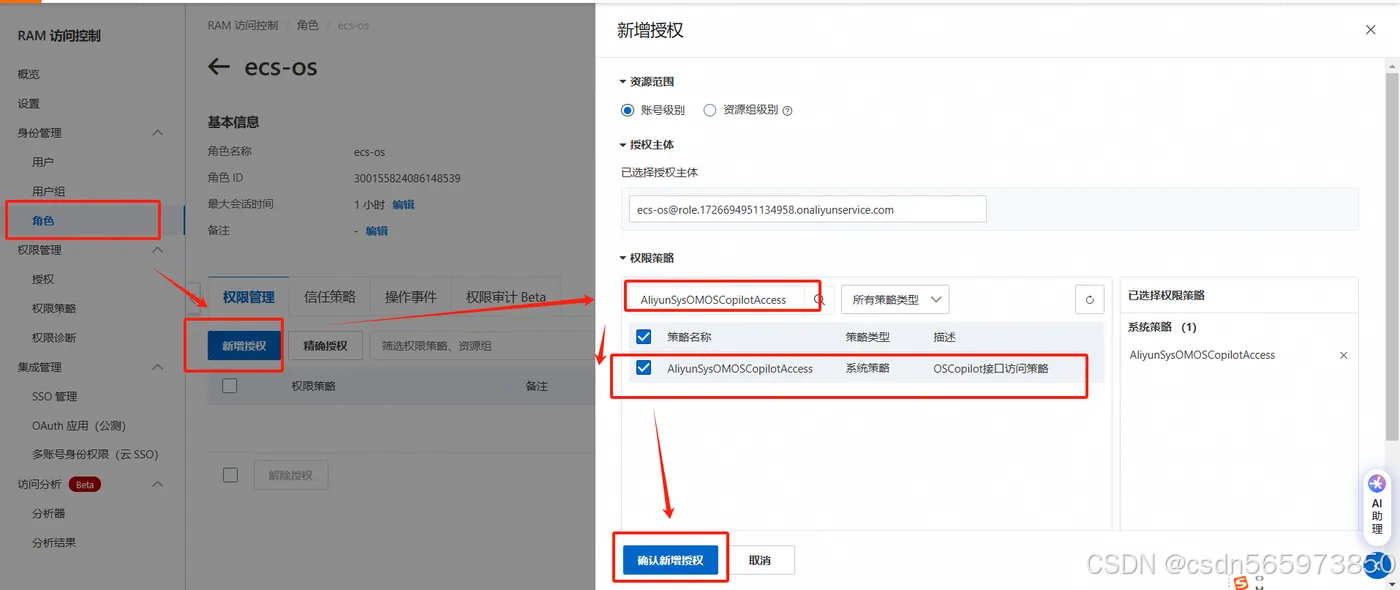Toggle the select-all checkbox above policy list
This screenshot has width=1400, height=590.
coord(643,337)
